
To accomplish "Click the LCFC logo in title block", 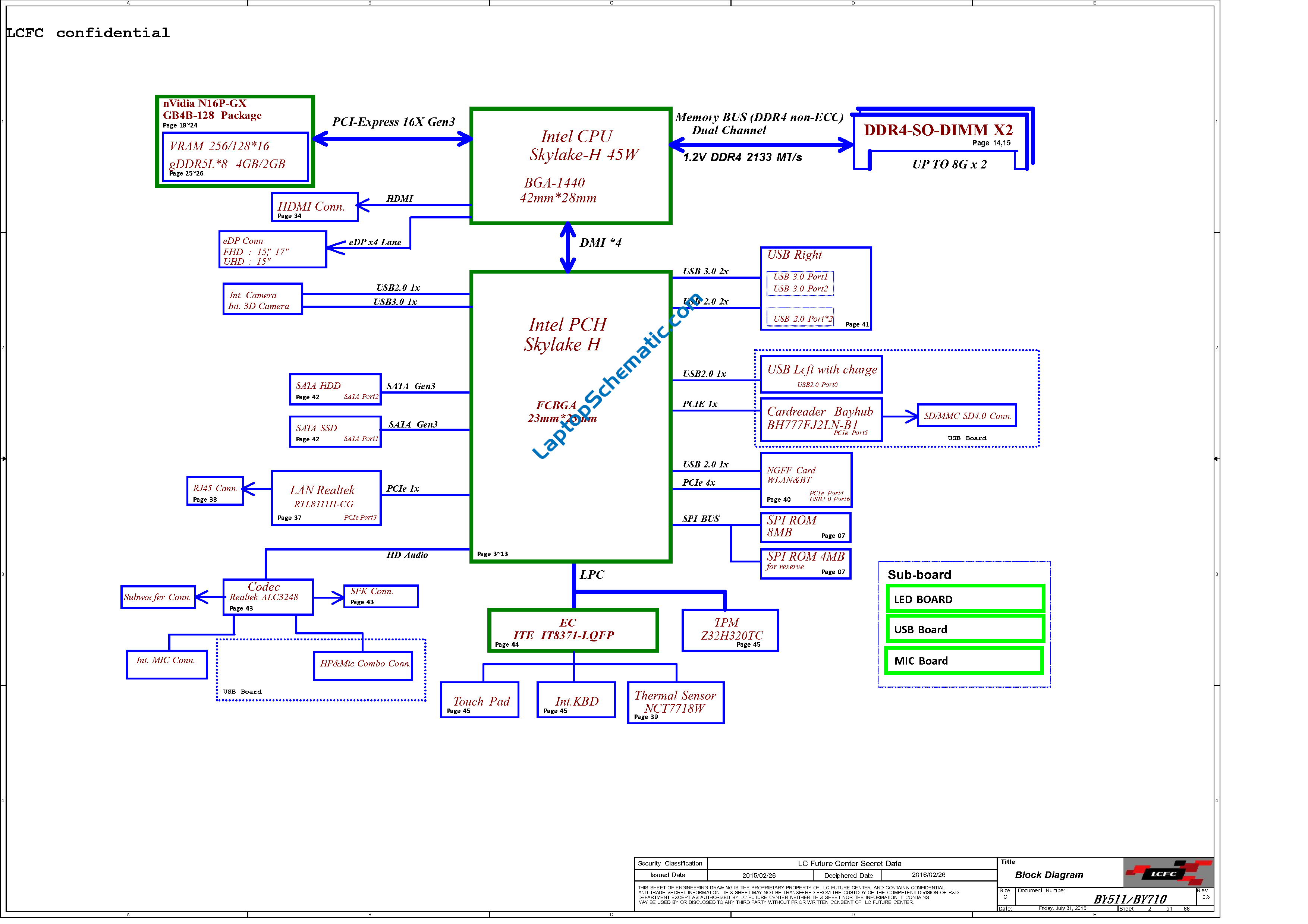I will 1168,873.
